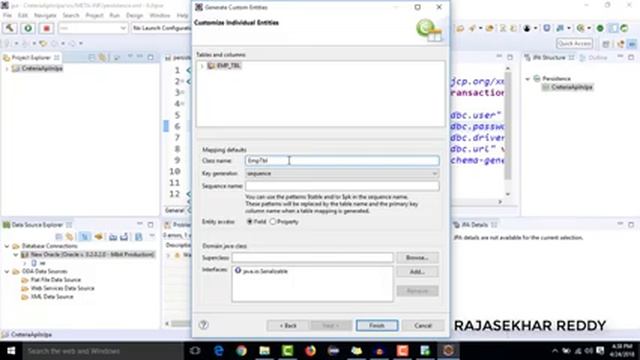Click the taskbar search box

click(102, 351)
